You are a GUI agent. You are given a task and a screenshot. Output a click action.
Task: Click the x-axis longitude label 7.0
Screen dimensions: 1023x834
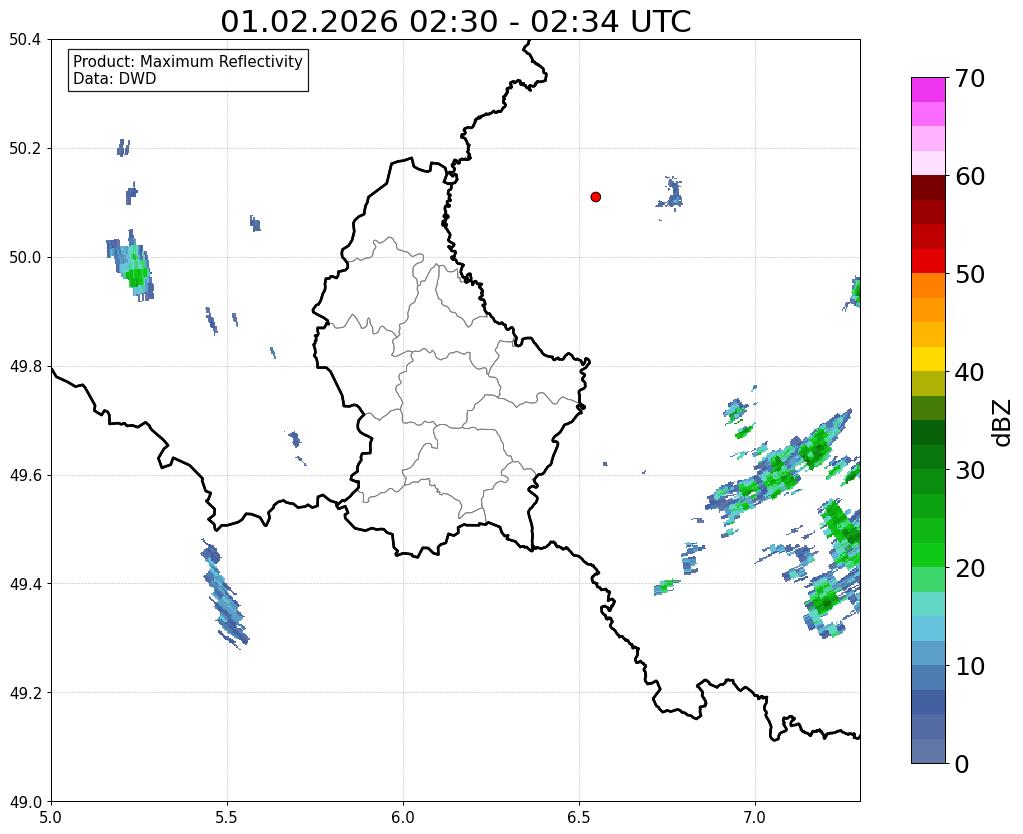tap(755, 817)
